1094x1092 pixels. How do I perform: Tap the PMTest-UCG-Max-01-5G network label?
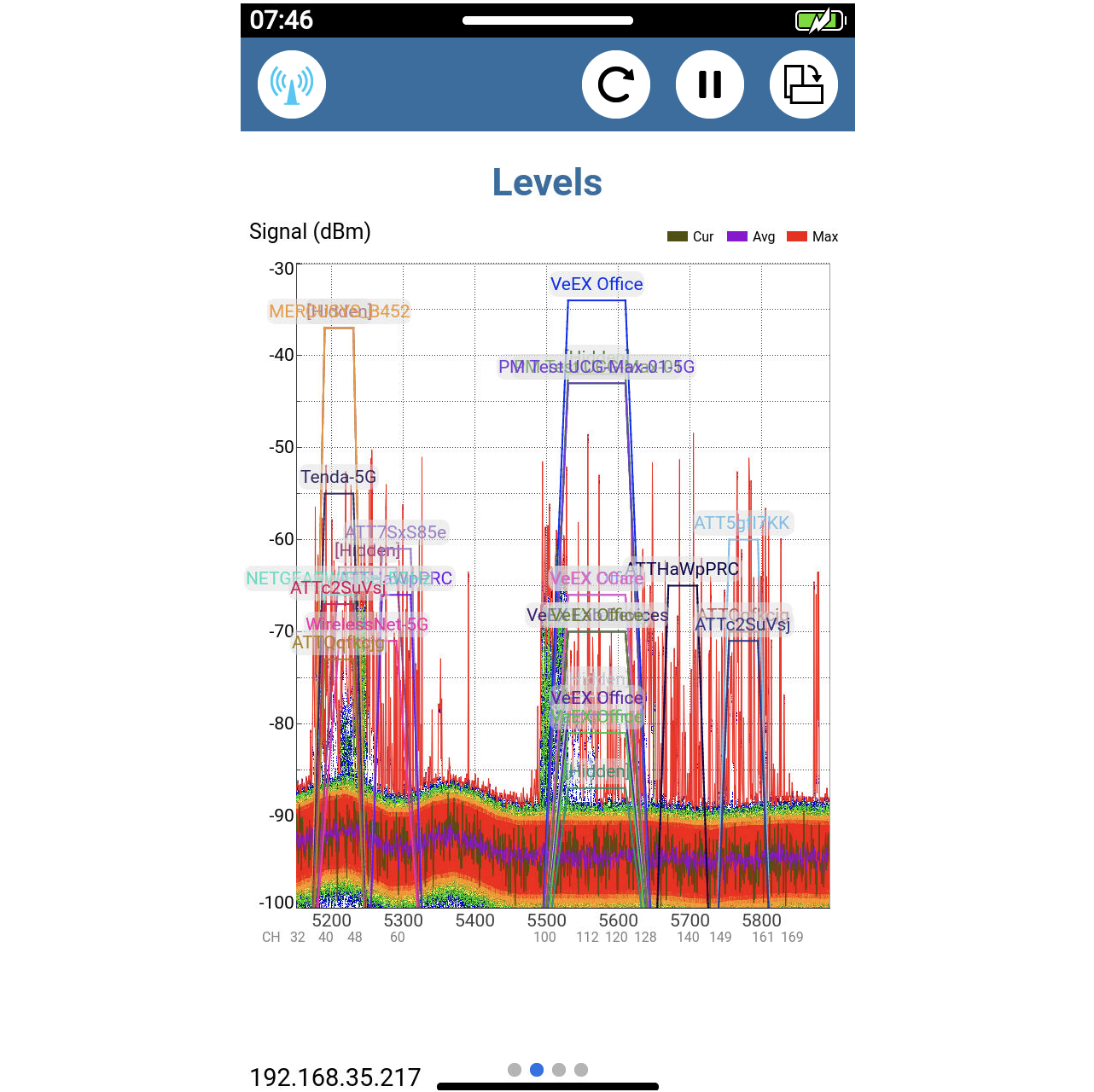597,367
